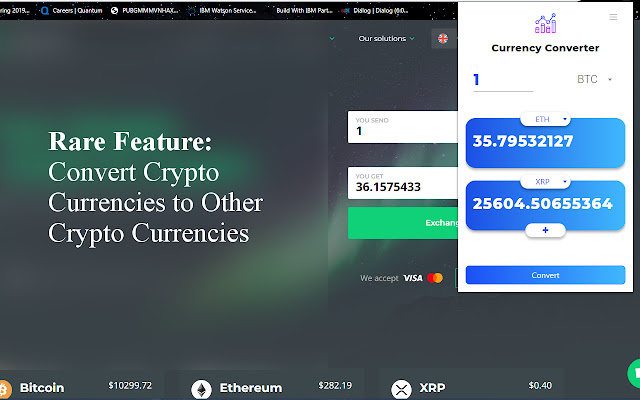The width and height of the screenshot is (640, 400).
Task: Open the Dialog | Dialog bookmark
Action: pos(375,11)
